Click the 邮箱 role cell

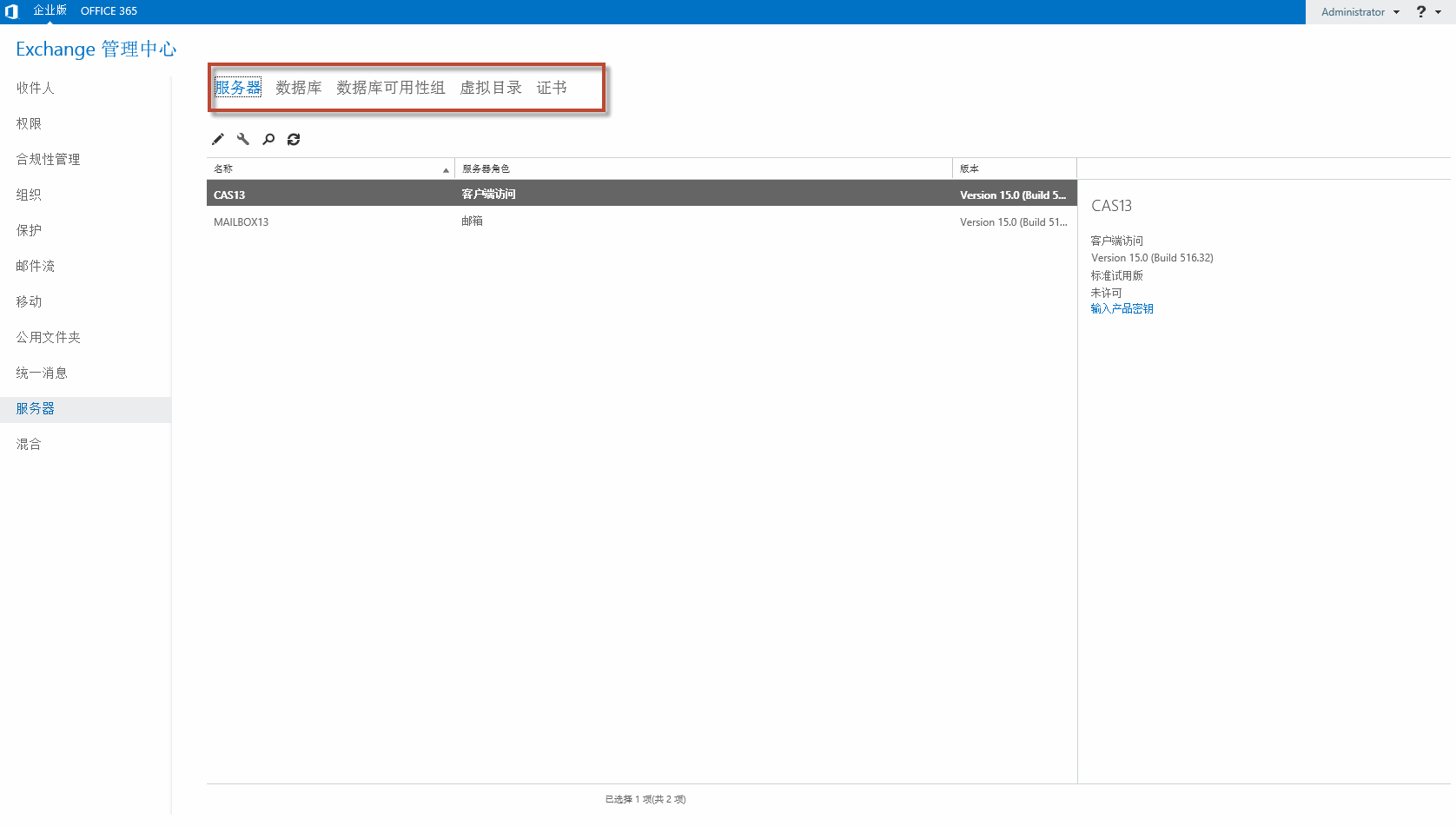point(472,221)
